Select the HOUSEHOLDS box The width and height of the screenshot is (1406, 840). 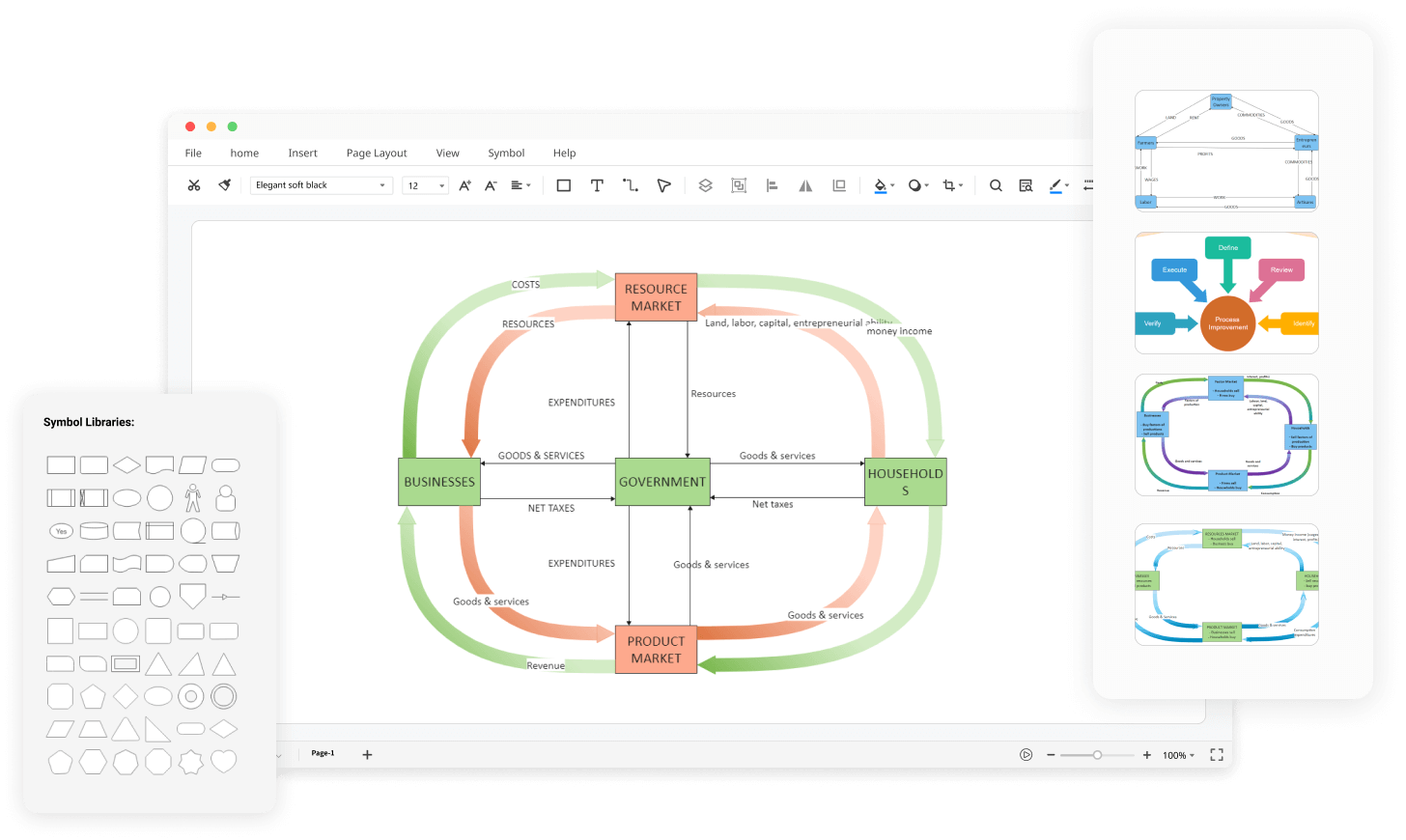[x=906, y=482]
